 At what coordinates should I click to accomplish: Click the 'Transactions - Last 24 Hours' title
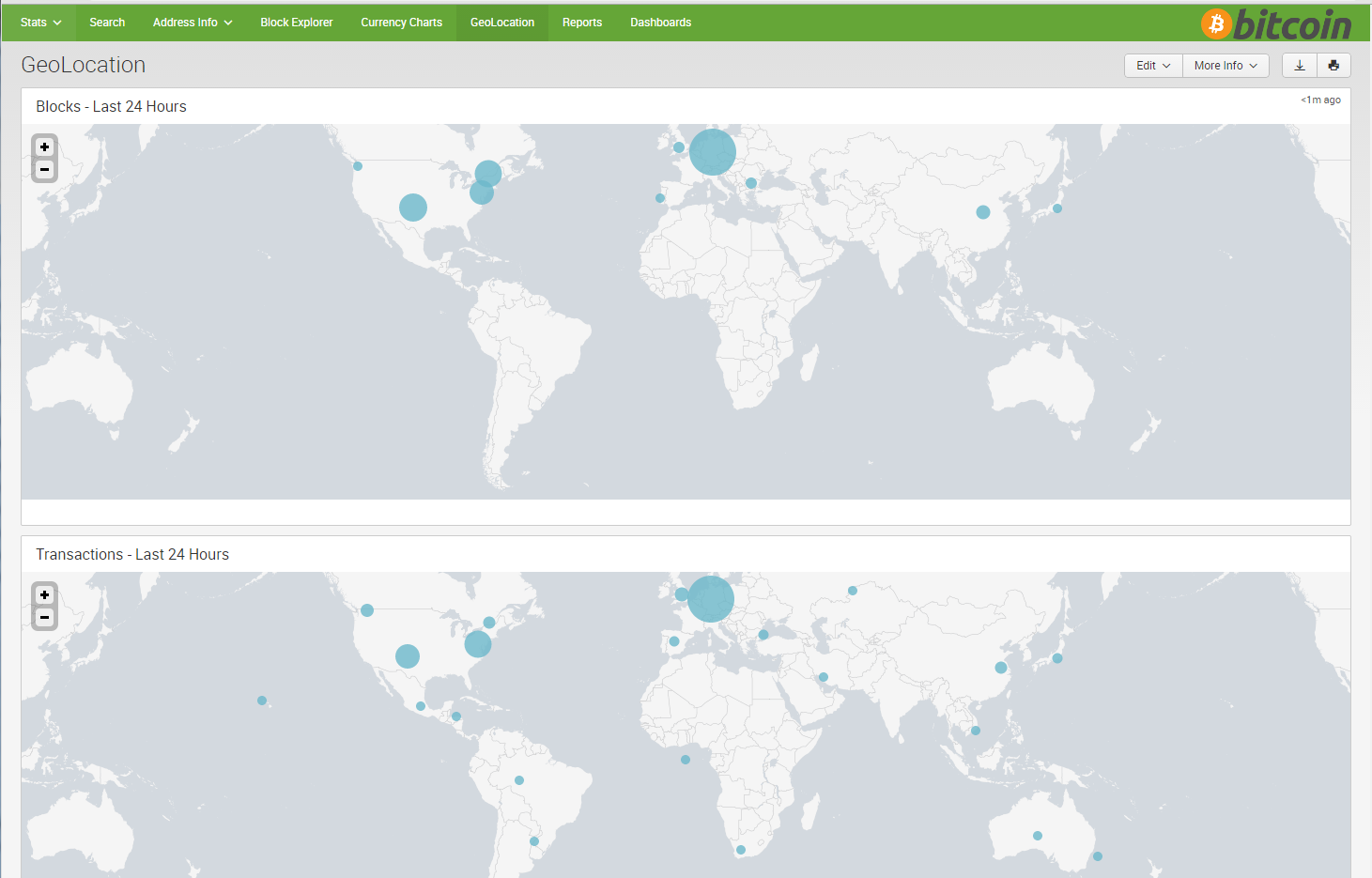[132, 555]
